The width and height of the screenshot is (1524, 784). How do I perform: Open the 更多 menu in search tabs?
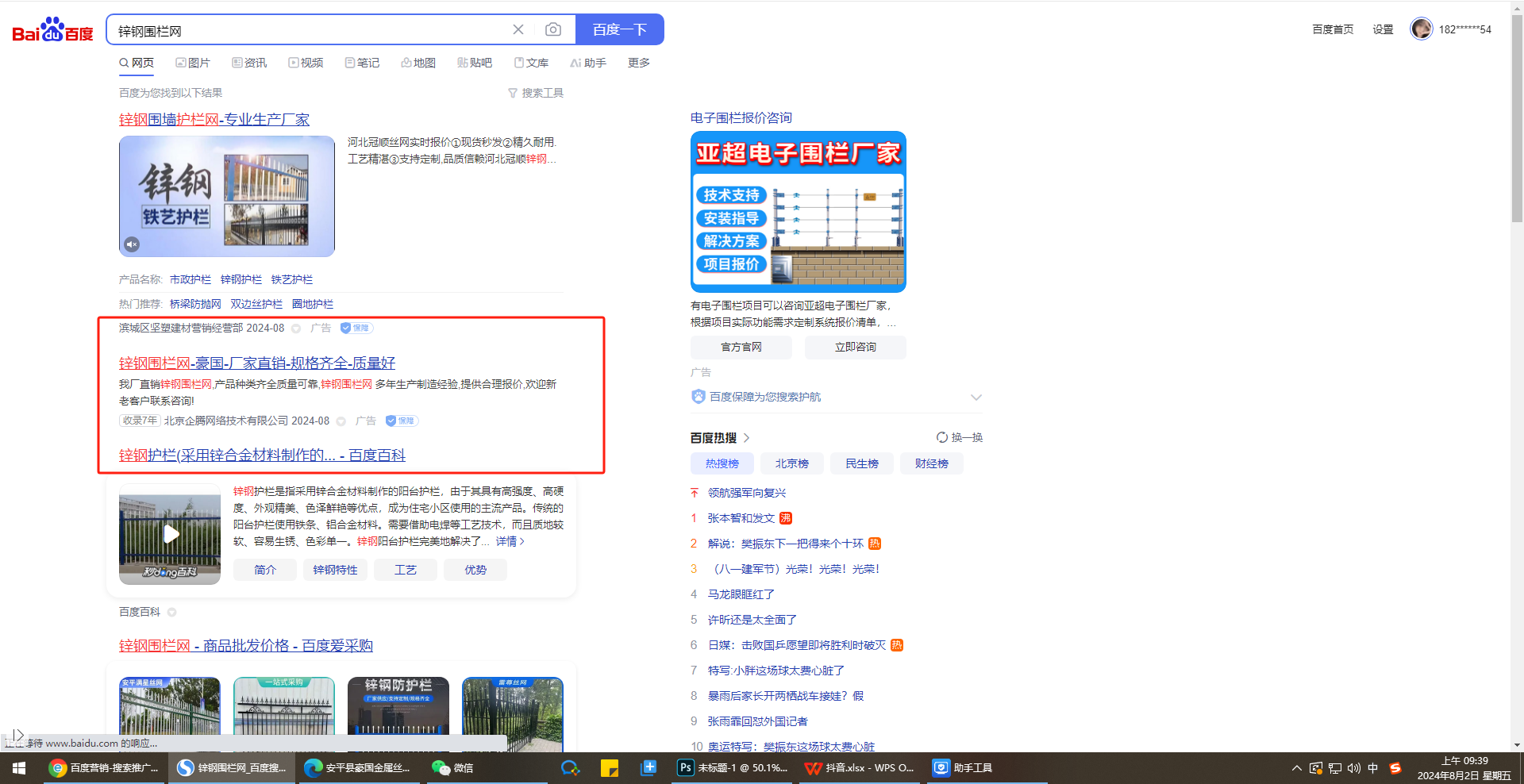638,63
